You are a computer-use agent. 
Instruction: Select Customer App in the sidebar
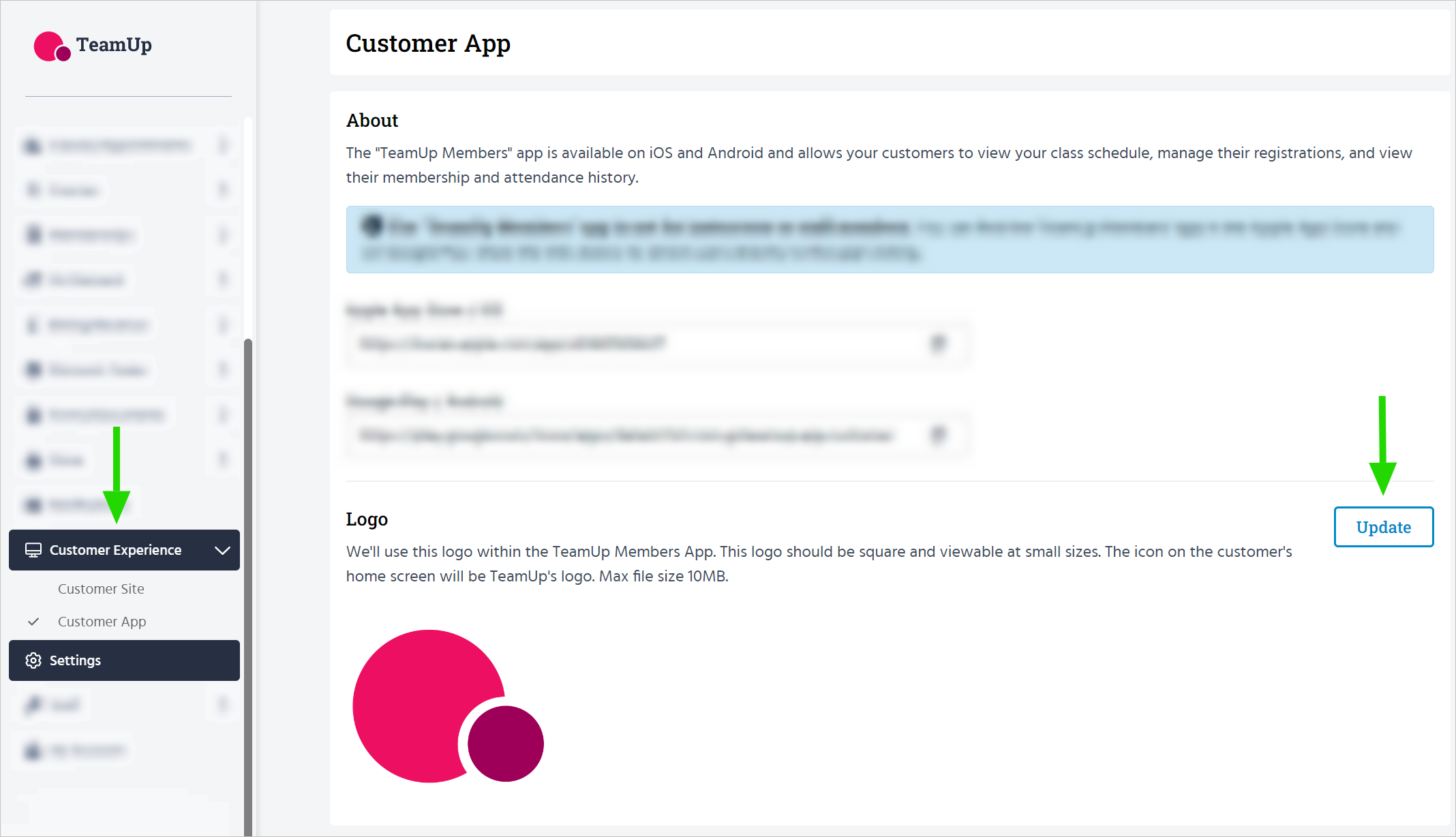102,622
